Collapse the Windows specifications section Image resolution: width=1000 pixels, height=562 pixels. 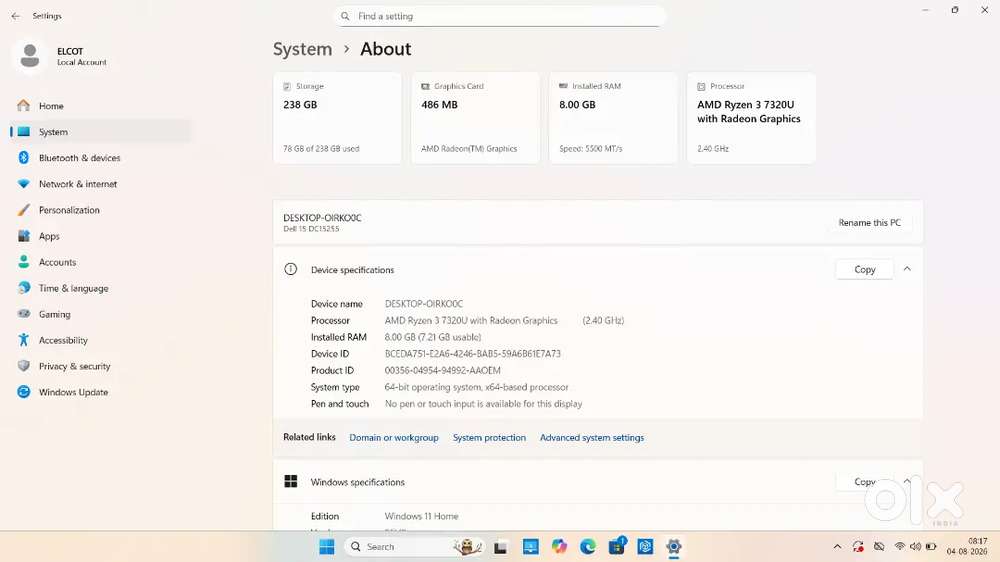tap(907, 482)
